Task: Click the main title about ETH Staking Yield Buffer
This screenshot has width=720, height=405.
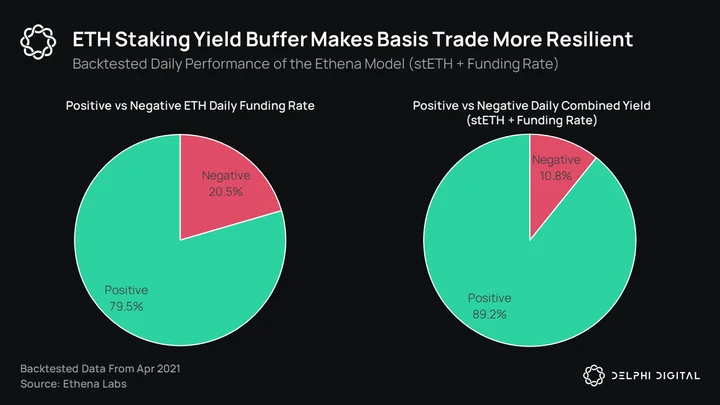Action: [x=353, y=39]
